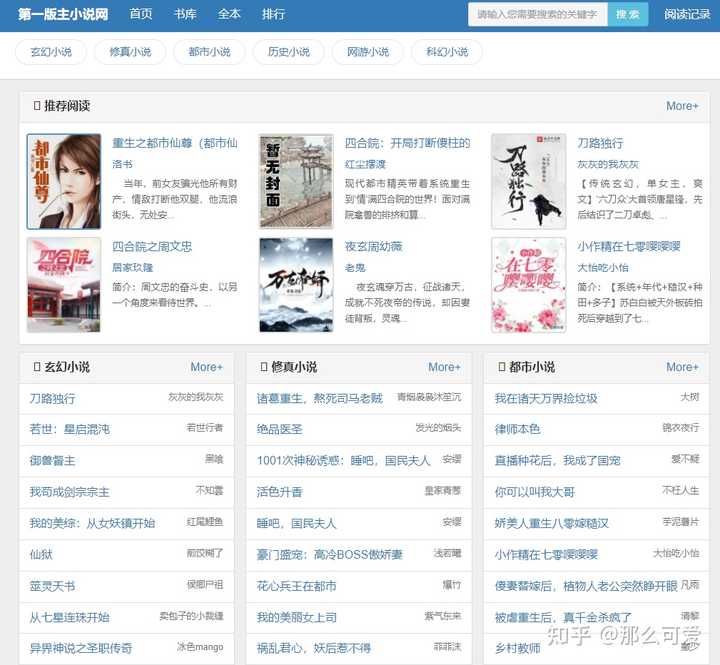This screenshot has height=665, width=720.
Task: Open the 四合院 red building cover thumbnail
Action: coord(64,285)
